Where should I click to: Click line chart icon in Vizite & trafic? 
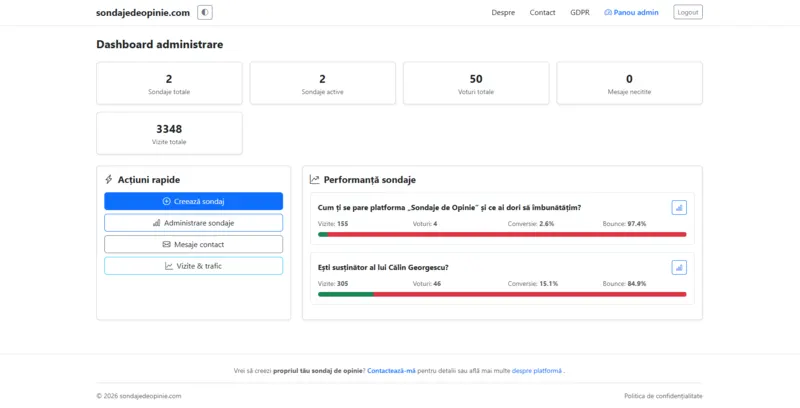169,266
